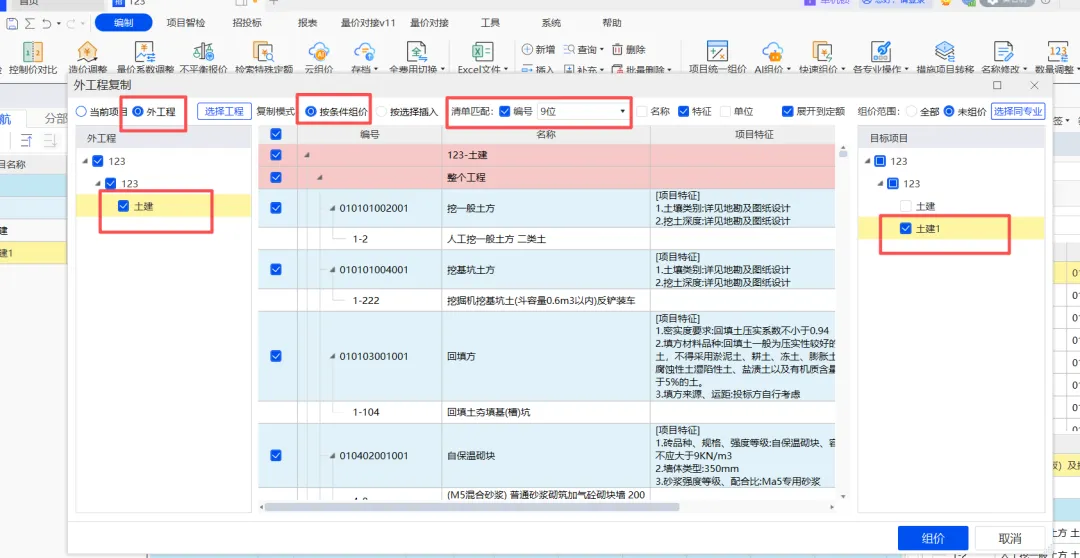
Task: Select the 当前项目 radio button
Action: click(81, 111)
